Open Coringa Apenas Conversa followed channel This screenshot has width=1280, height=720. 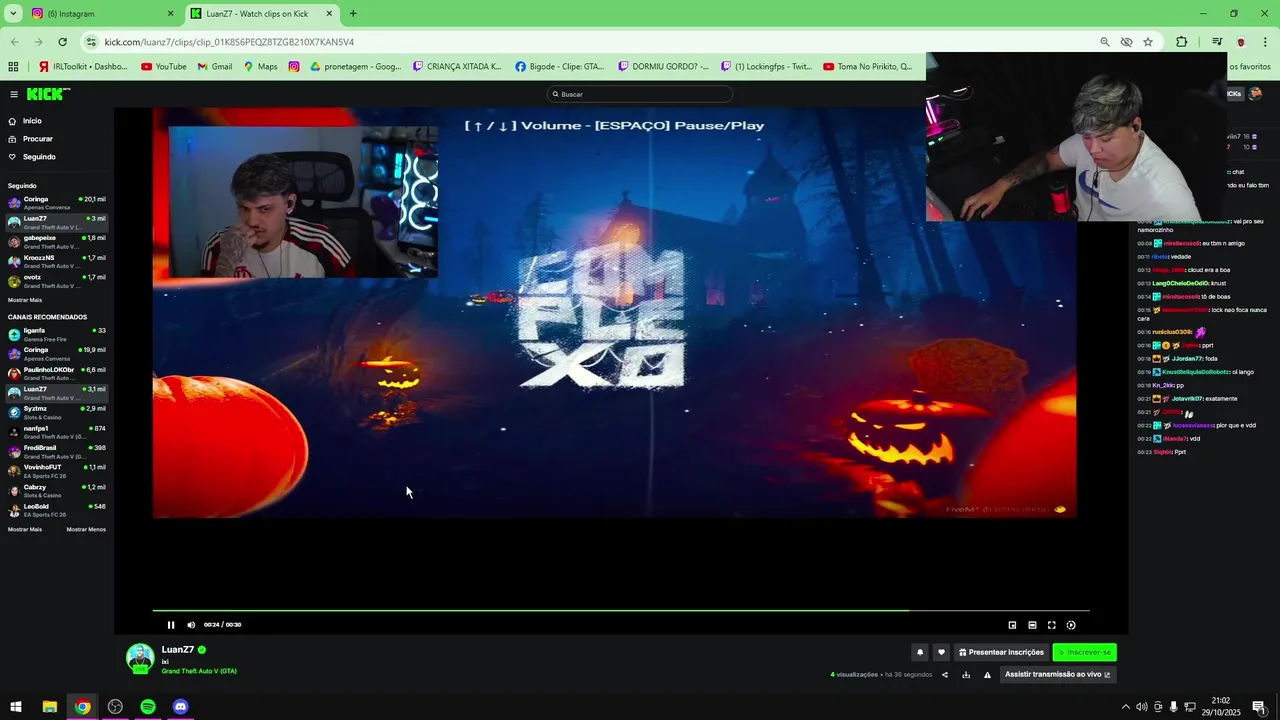pos(57,203)
